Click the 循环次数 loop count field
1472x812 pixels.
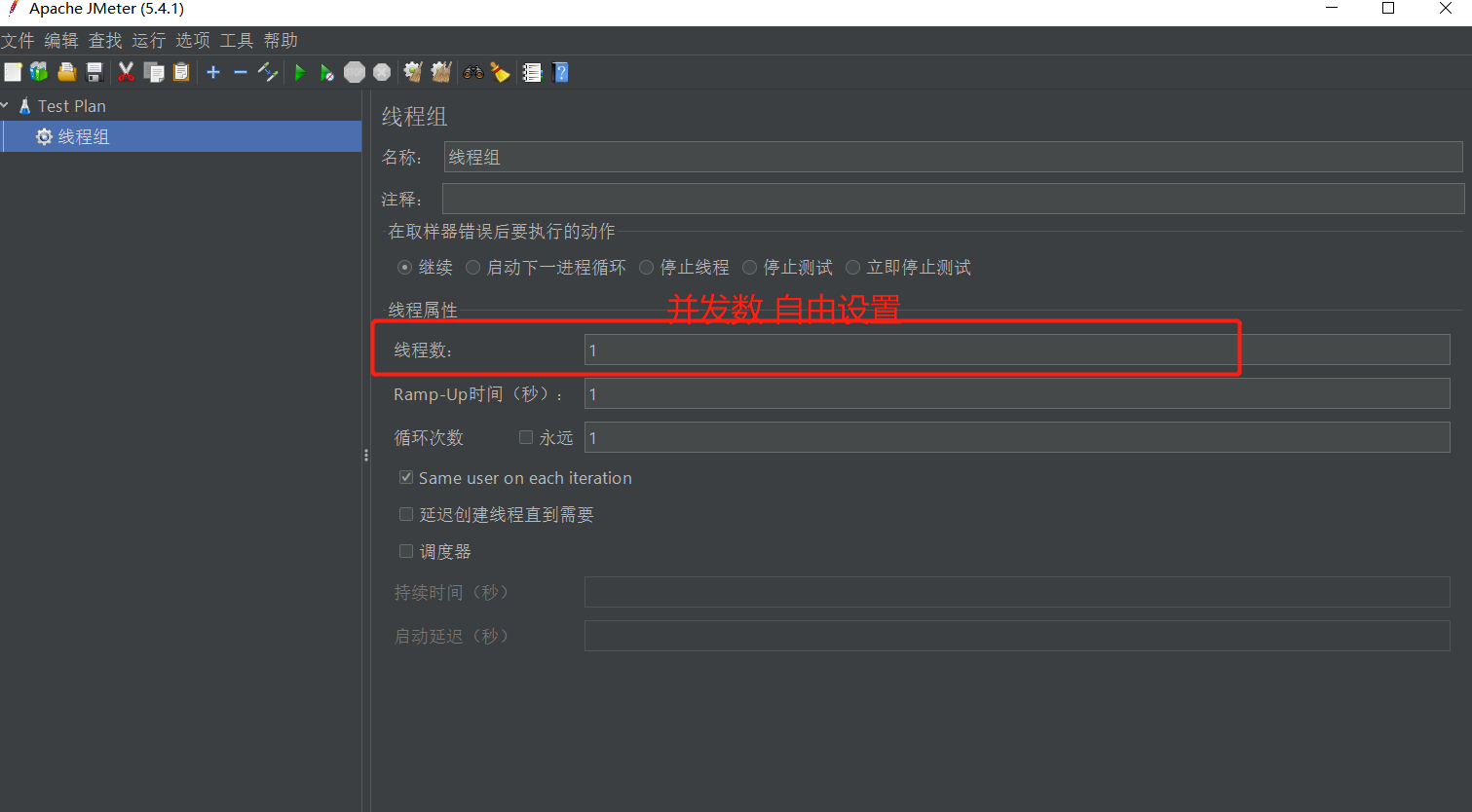point(1017,437)
